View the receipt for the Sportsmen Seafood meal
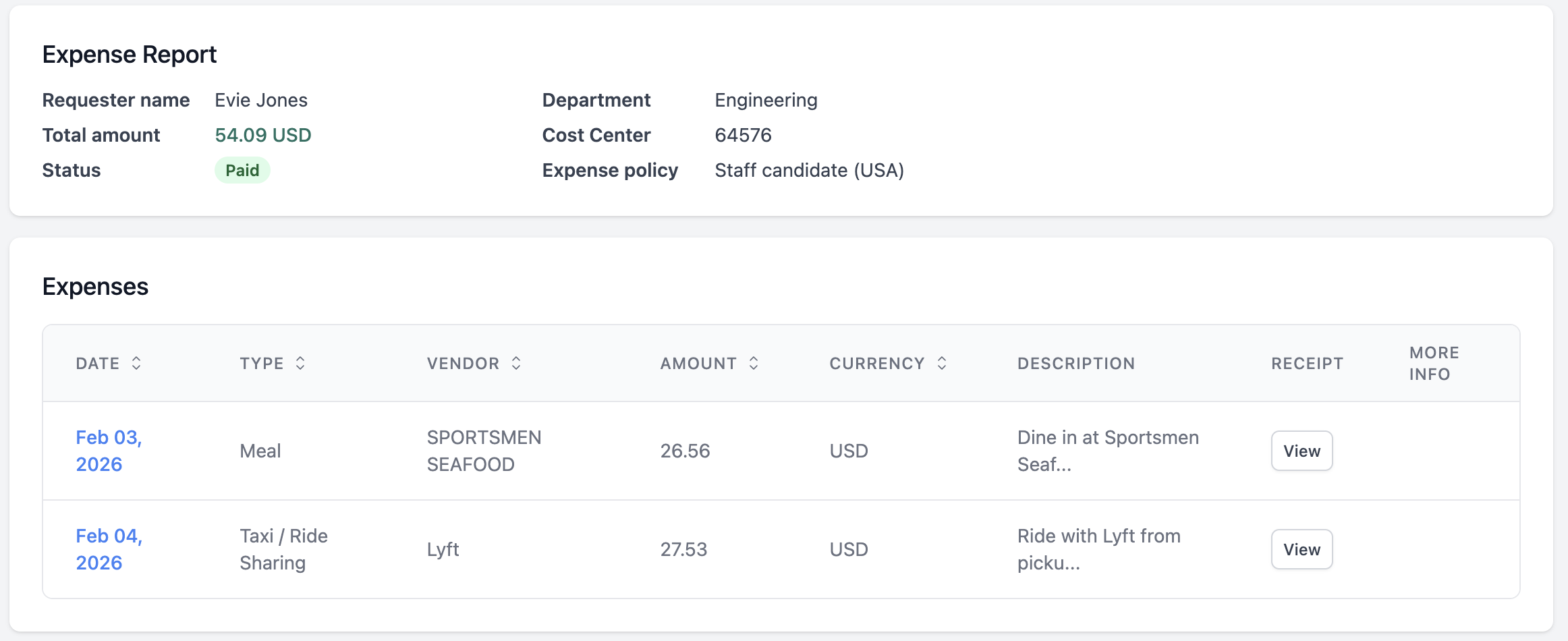 pos(1301,451)
